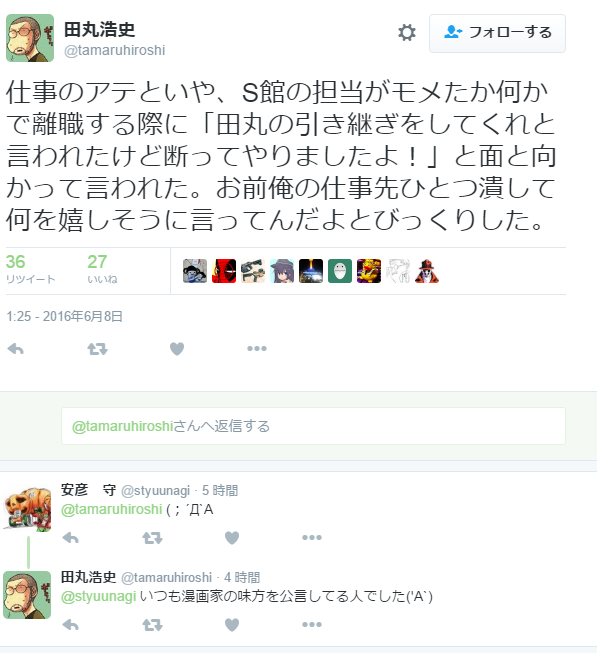Open more options for @styuunagi reply

[312, 538]
